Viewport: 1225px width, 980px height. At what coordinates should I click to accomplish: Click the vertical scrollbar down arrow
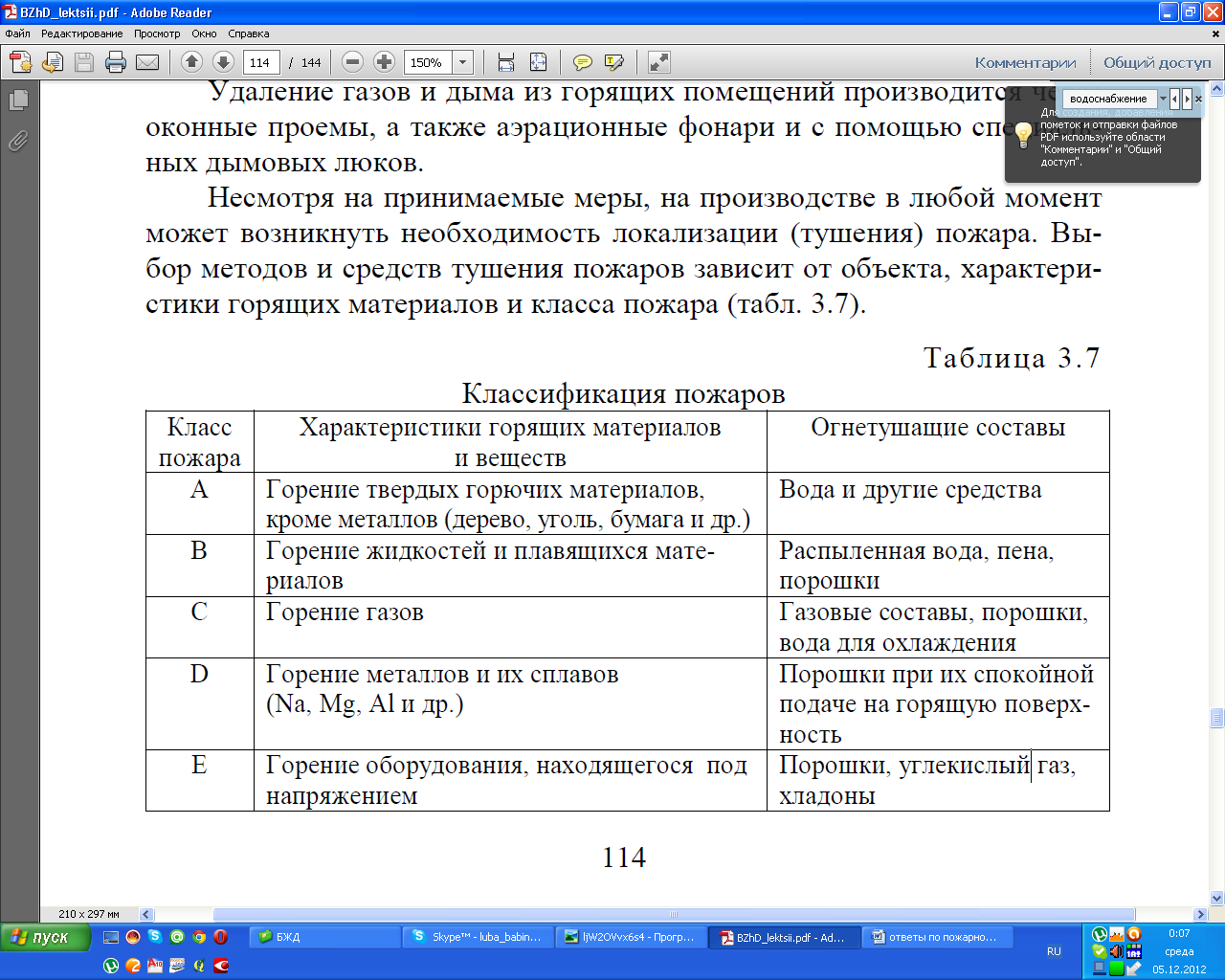[x=1217, y=898]
